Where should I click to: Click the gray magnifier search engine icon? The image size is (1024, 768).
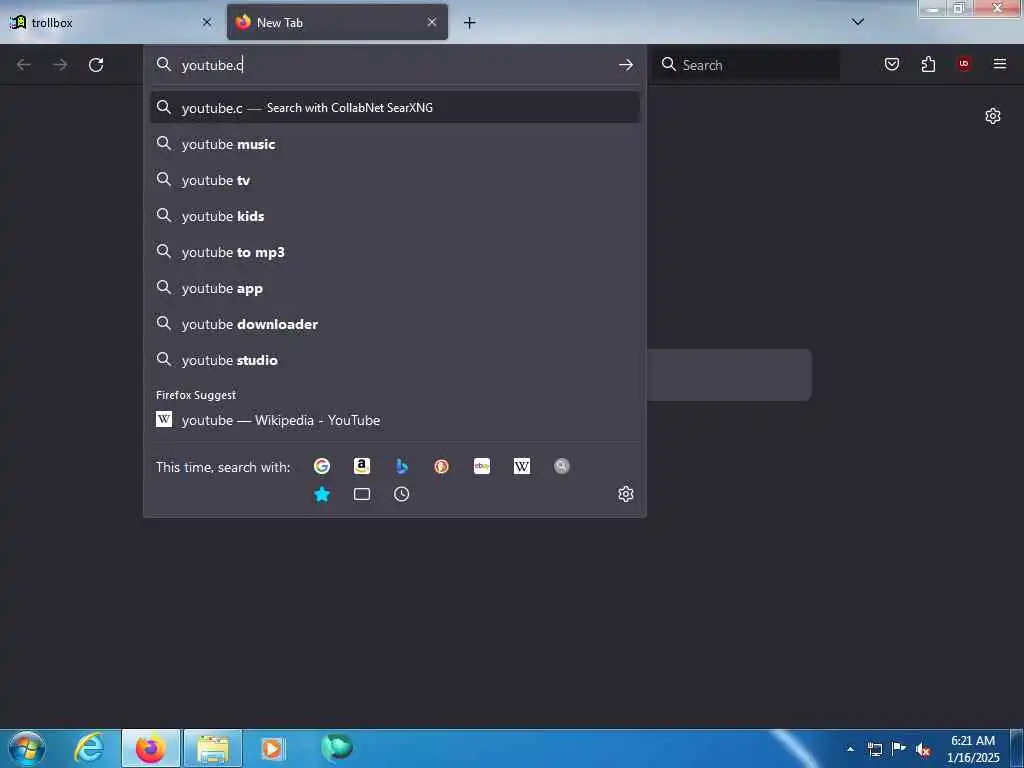562,466
